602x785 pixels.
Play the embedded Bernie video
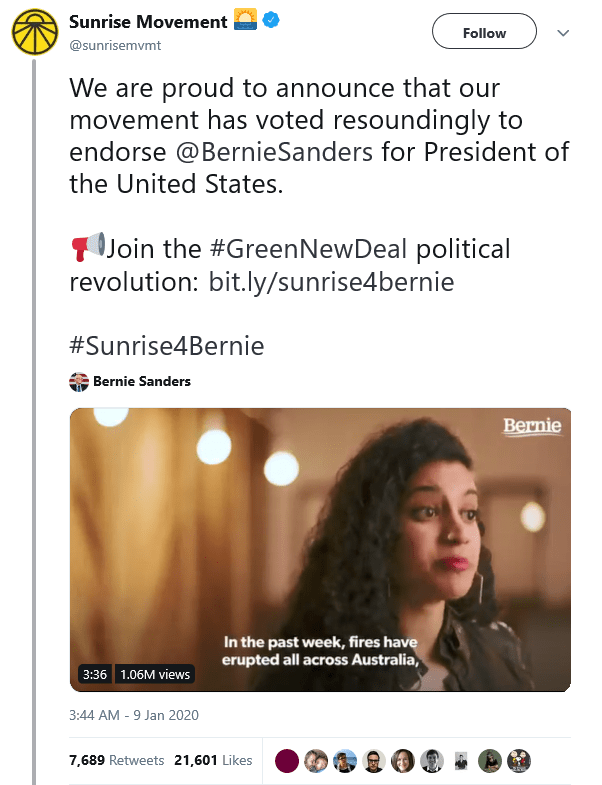(x=320, y=549)
